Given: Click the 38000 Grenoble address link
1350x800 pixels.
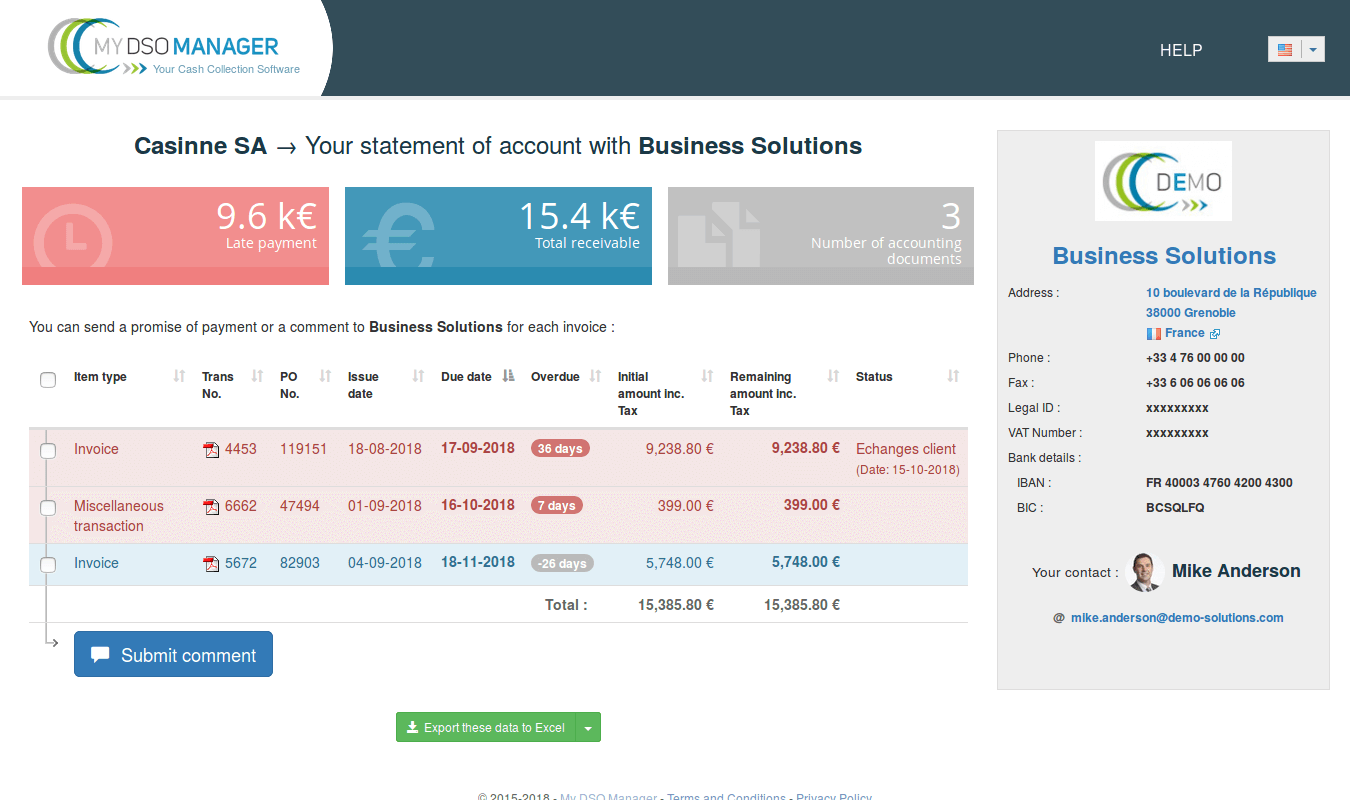Looking at the screenshot, I should (x=1191, y=313).
